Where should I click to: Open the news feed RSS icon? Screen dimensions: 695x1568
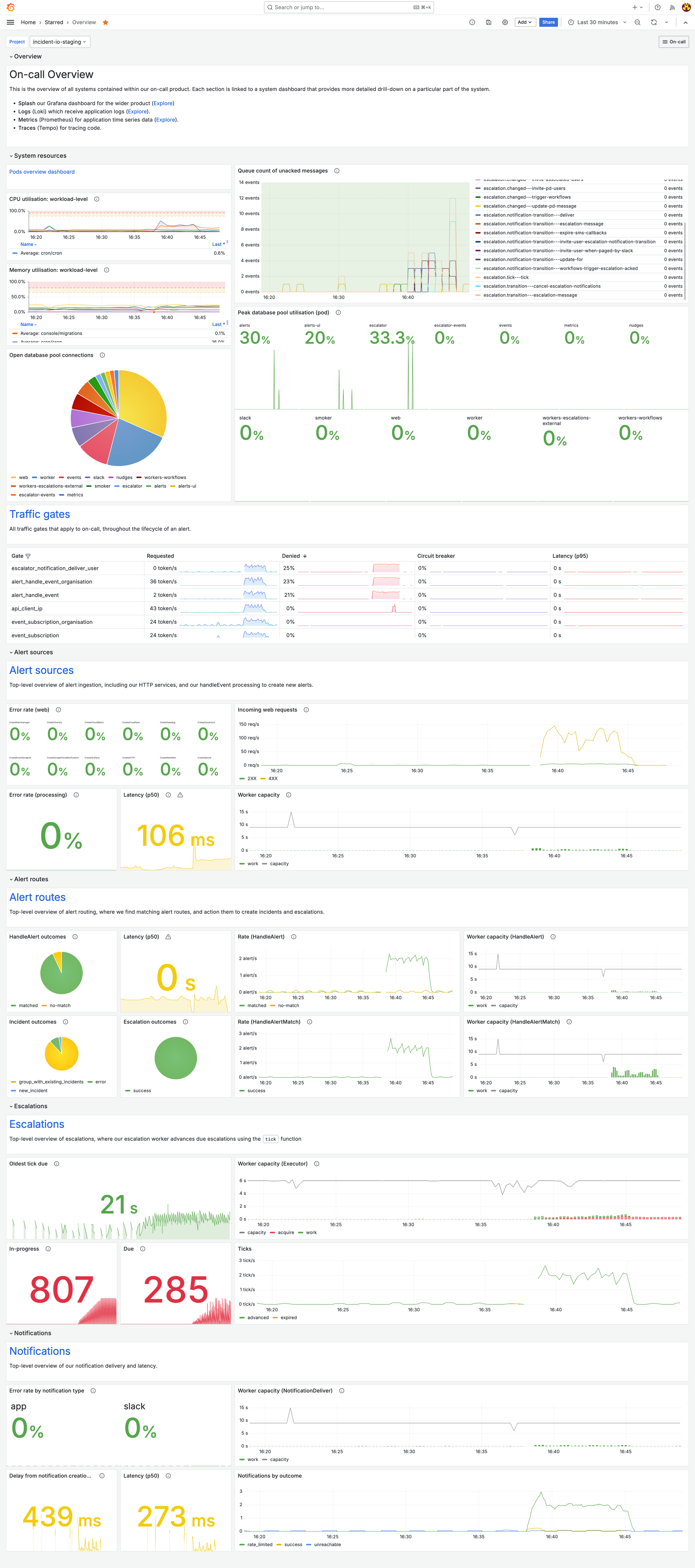pos(672,7)
